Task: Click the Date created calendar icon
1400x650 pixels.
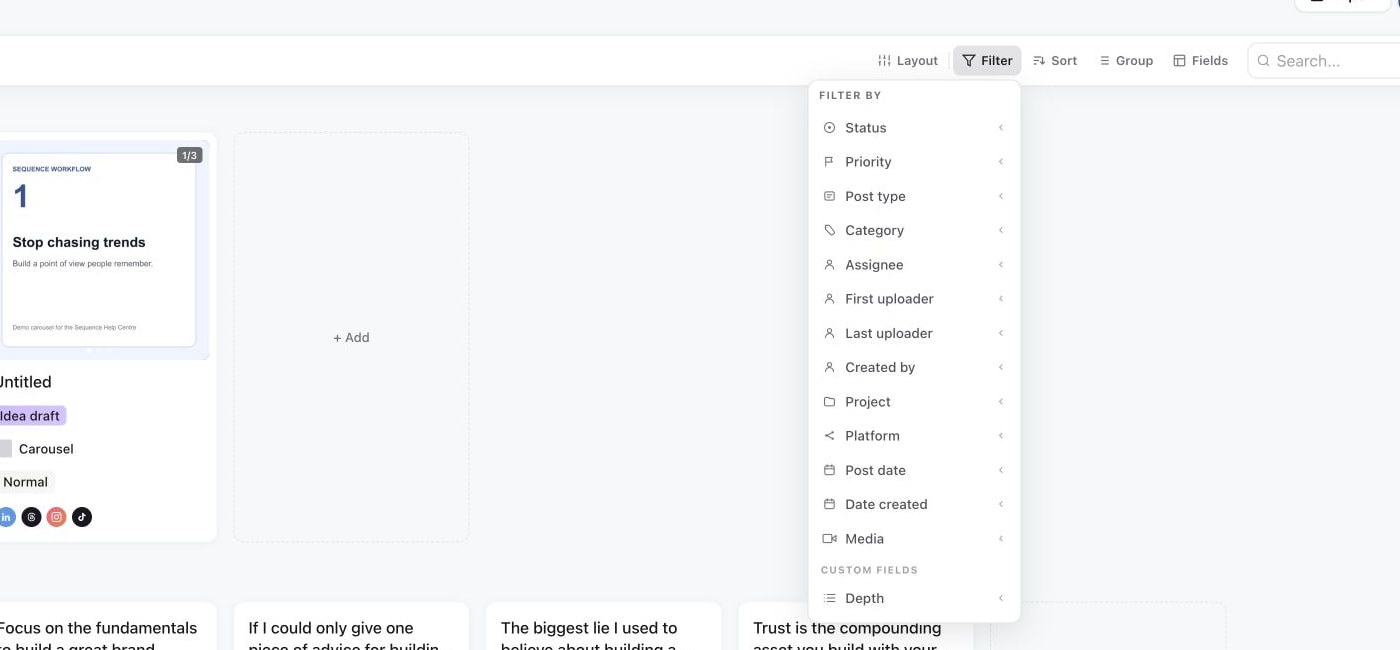Action: point(829,504)
